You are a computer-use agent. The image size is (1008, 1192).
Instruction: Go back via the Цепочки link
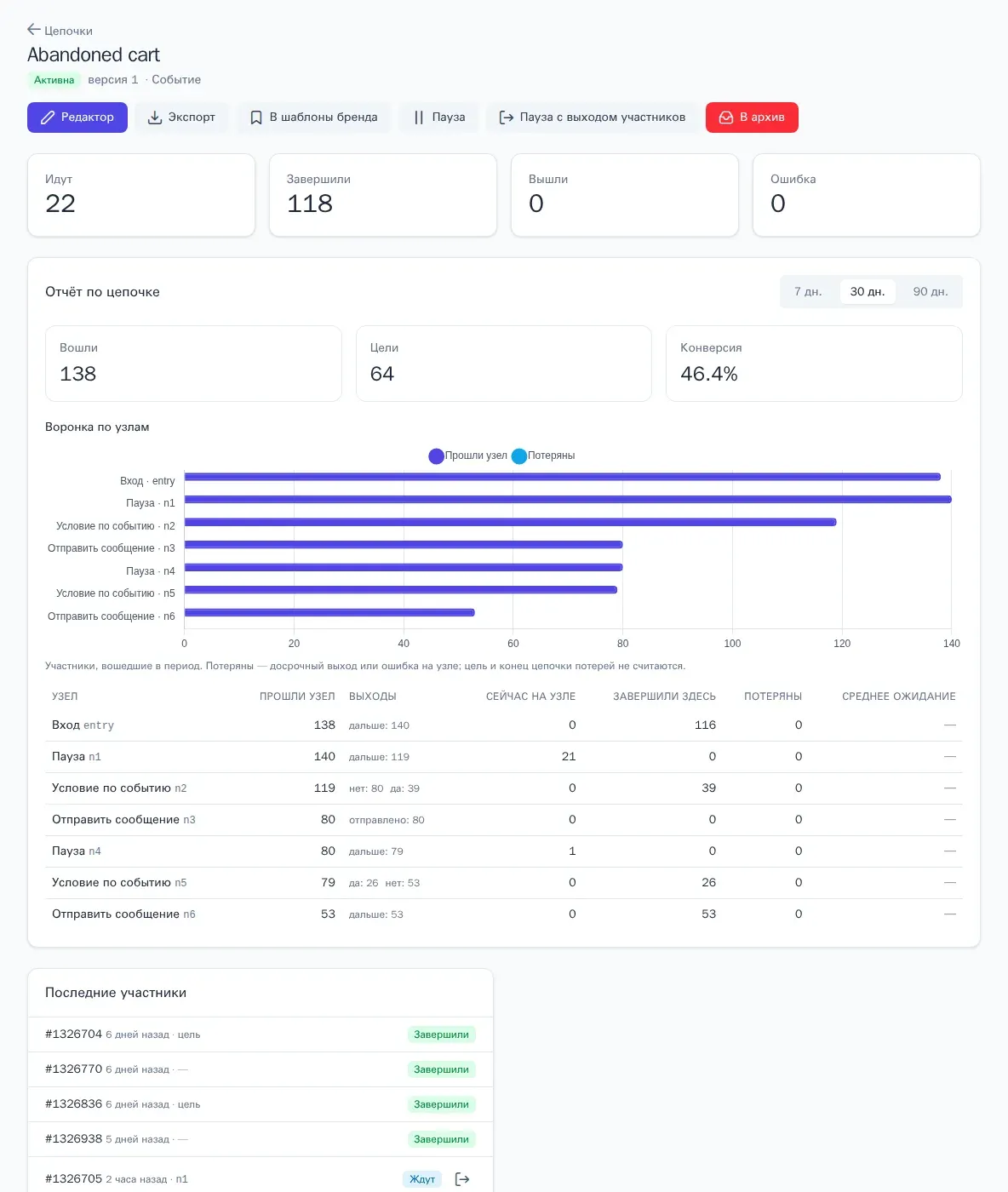coord(68,31)
